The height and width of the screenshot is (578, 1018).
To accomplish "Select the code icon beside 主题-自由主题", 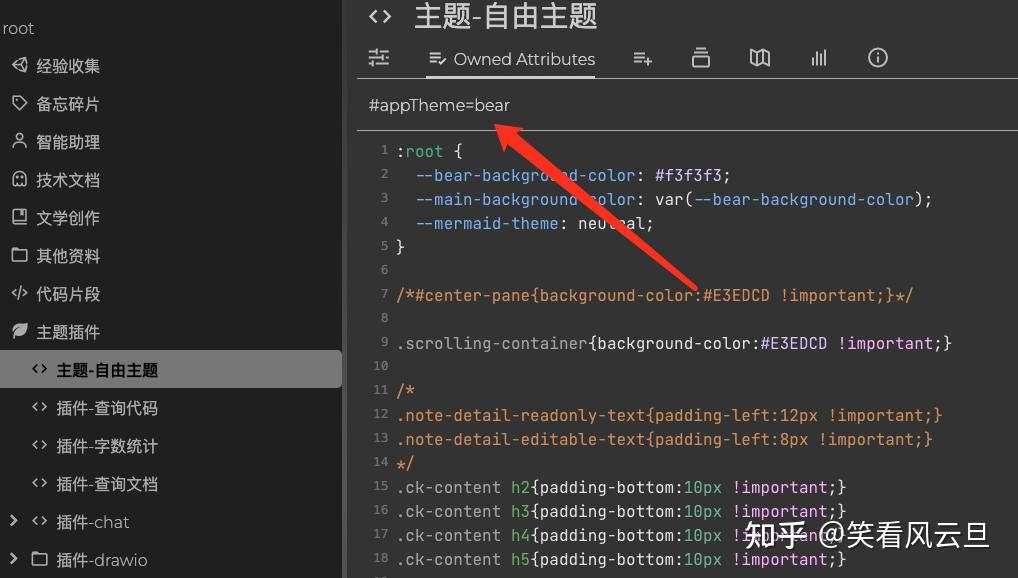I will coord(379,16).
